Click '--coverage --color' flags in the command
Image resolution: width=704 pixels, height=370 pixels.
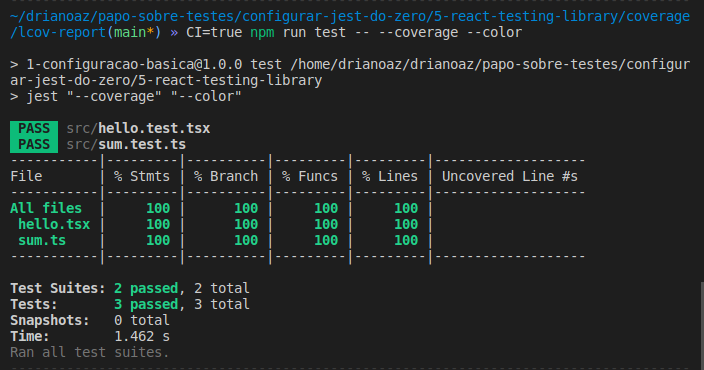tap(450, 32)
